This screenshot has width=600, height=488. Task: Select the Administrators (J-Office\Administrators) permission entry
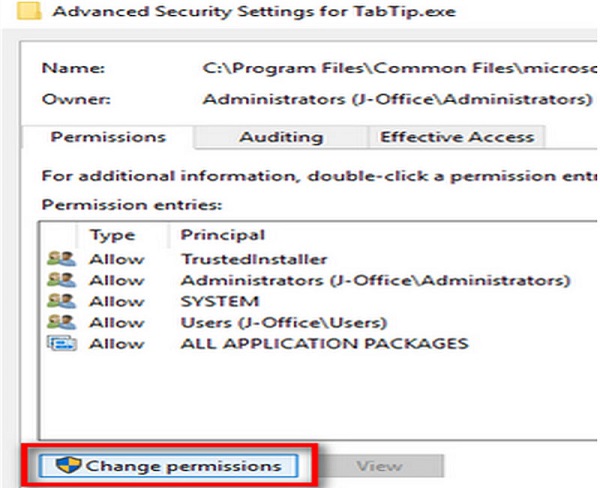[x=375, y=281]
